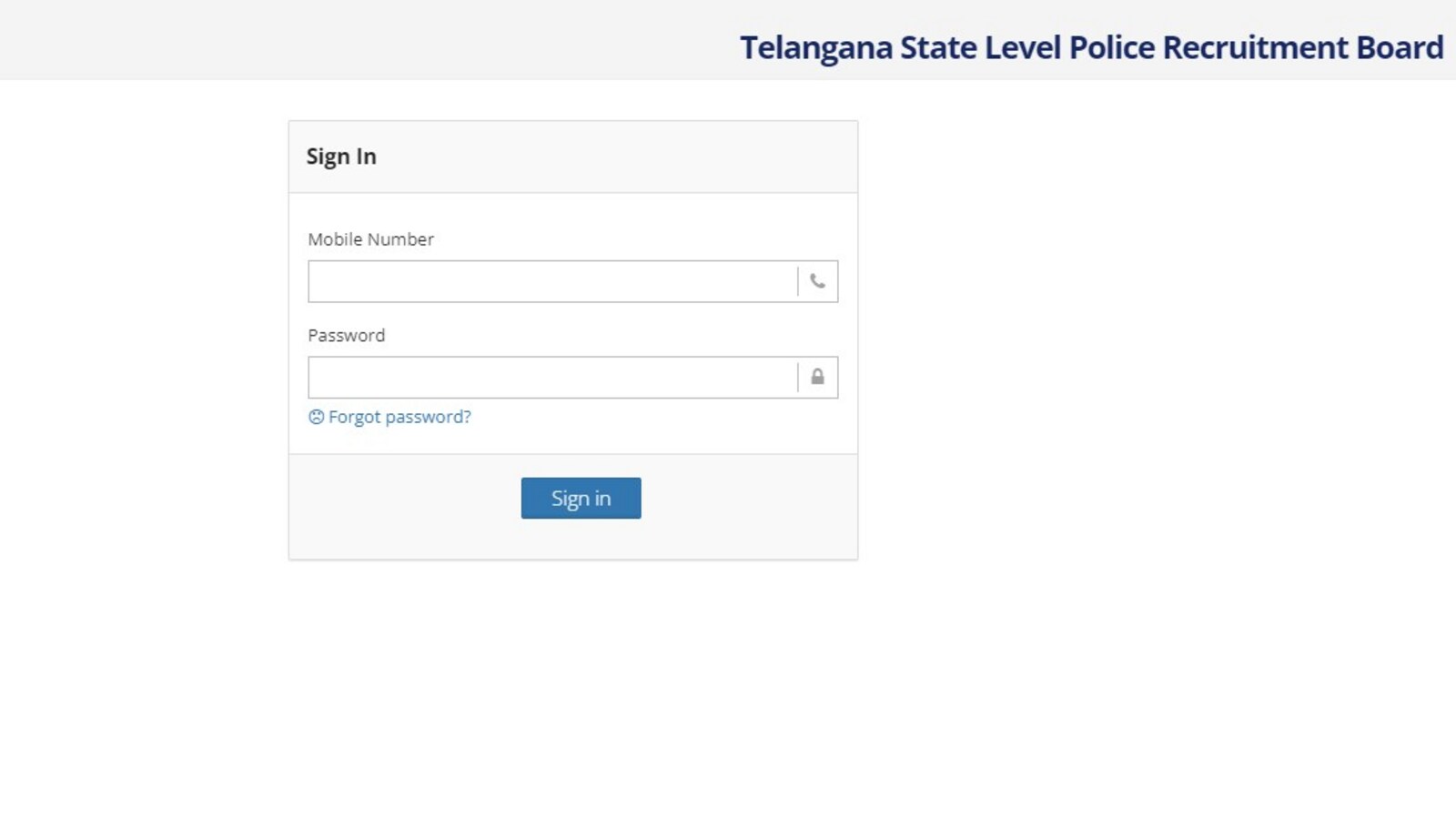Click the padlock icon in Password field
This screenshot has height=819, width=1456.
[817, 377]
